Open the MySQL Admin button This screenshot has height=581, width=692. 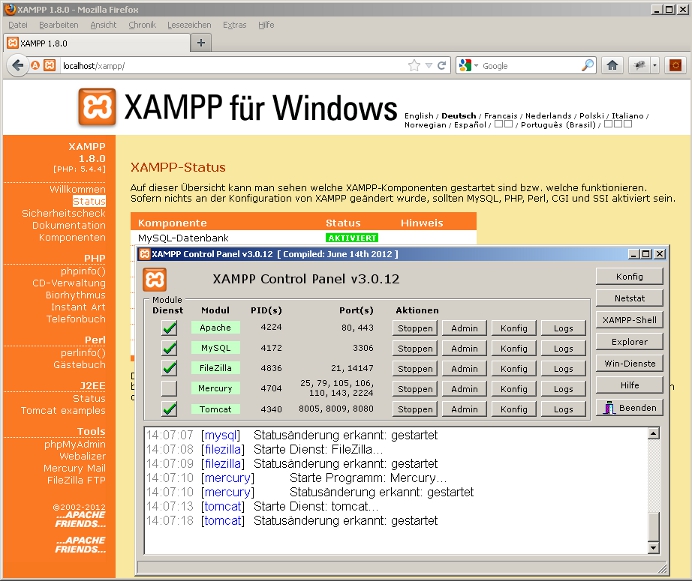tap(464, 348)
